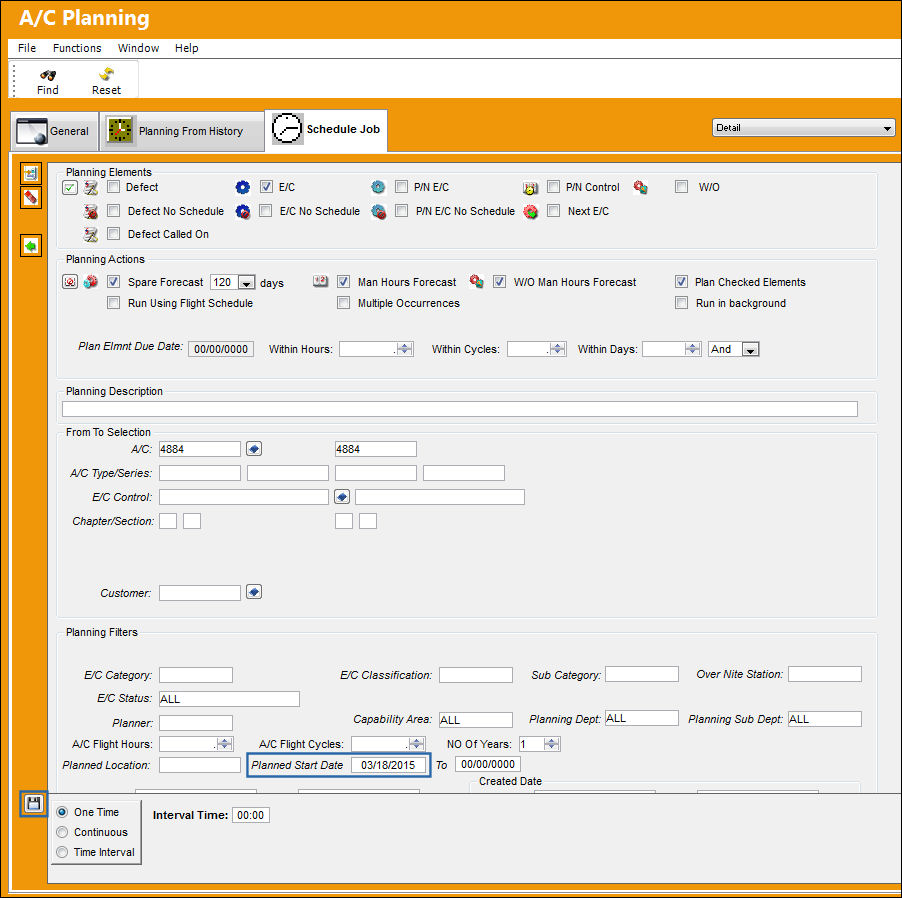Open the Detail dropdown
The image size is (902, 898).
point(803,128)
